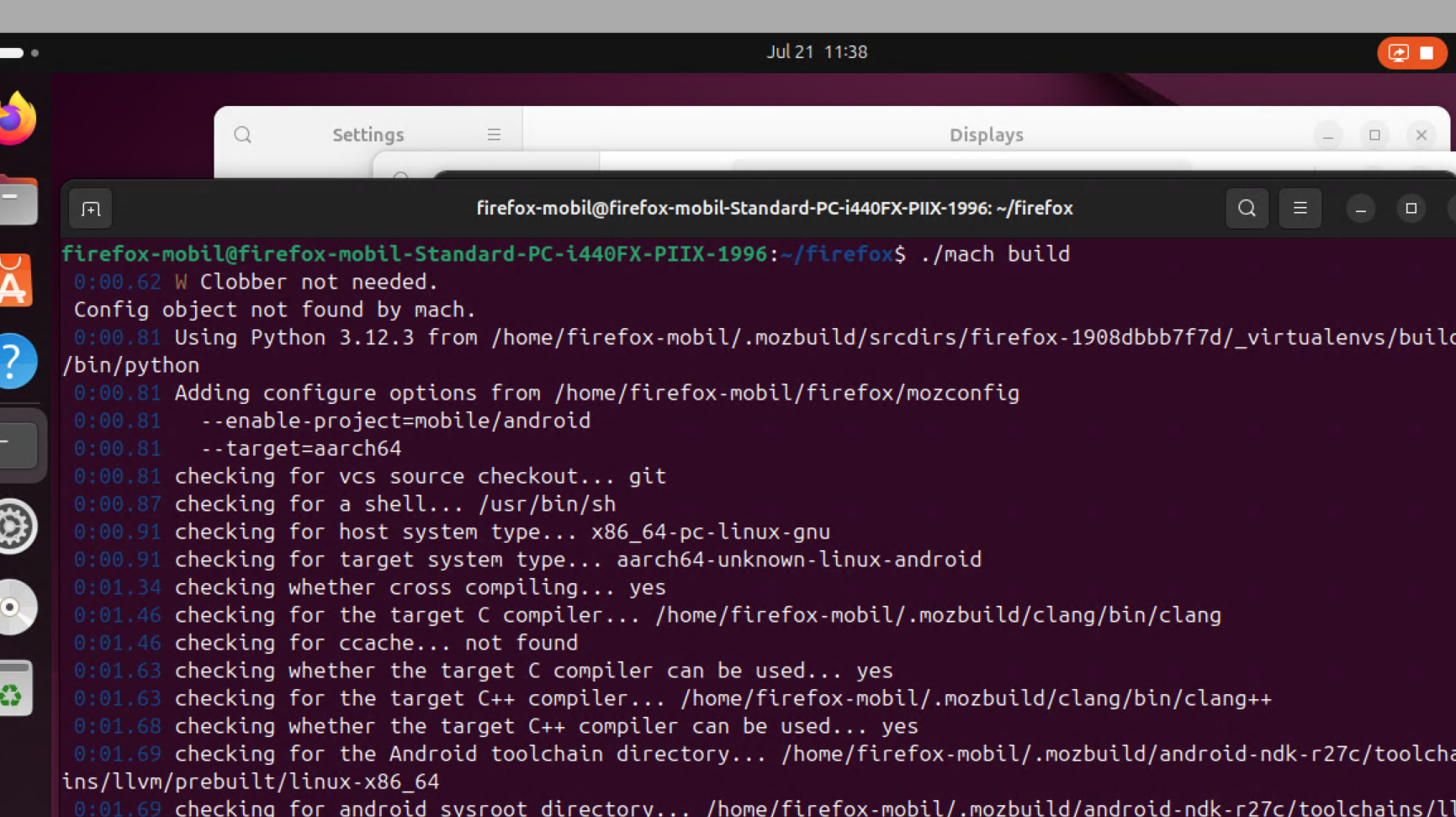1456x817 pixels.
Task: Click the 'ins/llvm/prebuilt/linux-x86_64' line
Action: tap(251, 782)
